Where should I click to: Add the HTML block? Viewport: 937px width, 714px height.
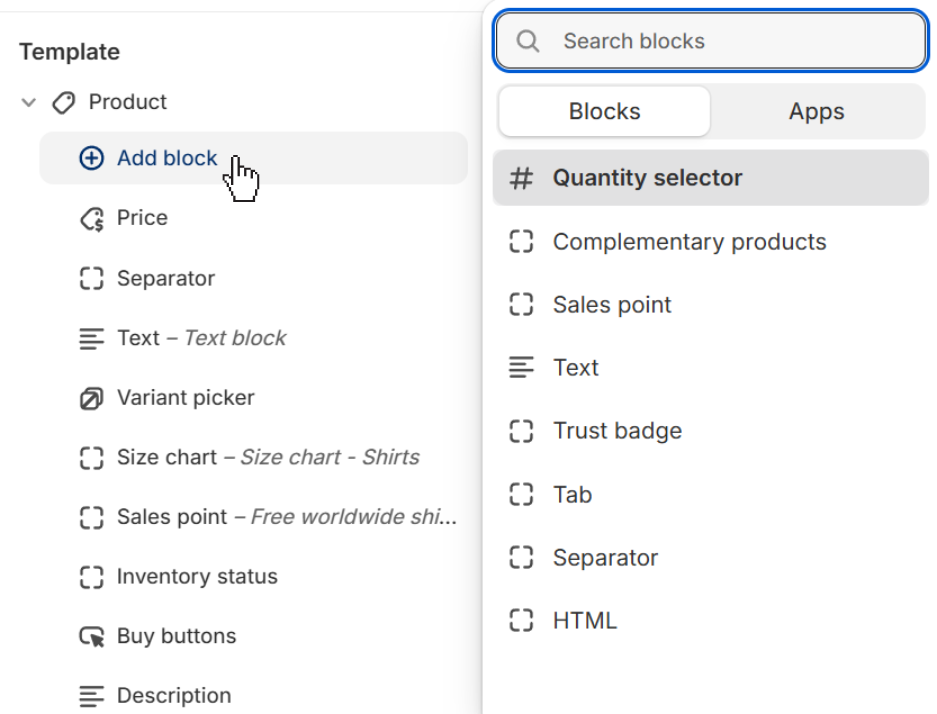(583, 620)
